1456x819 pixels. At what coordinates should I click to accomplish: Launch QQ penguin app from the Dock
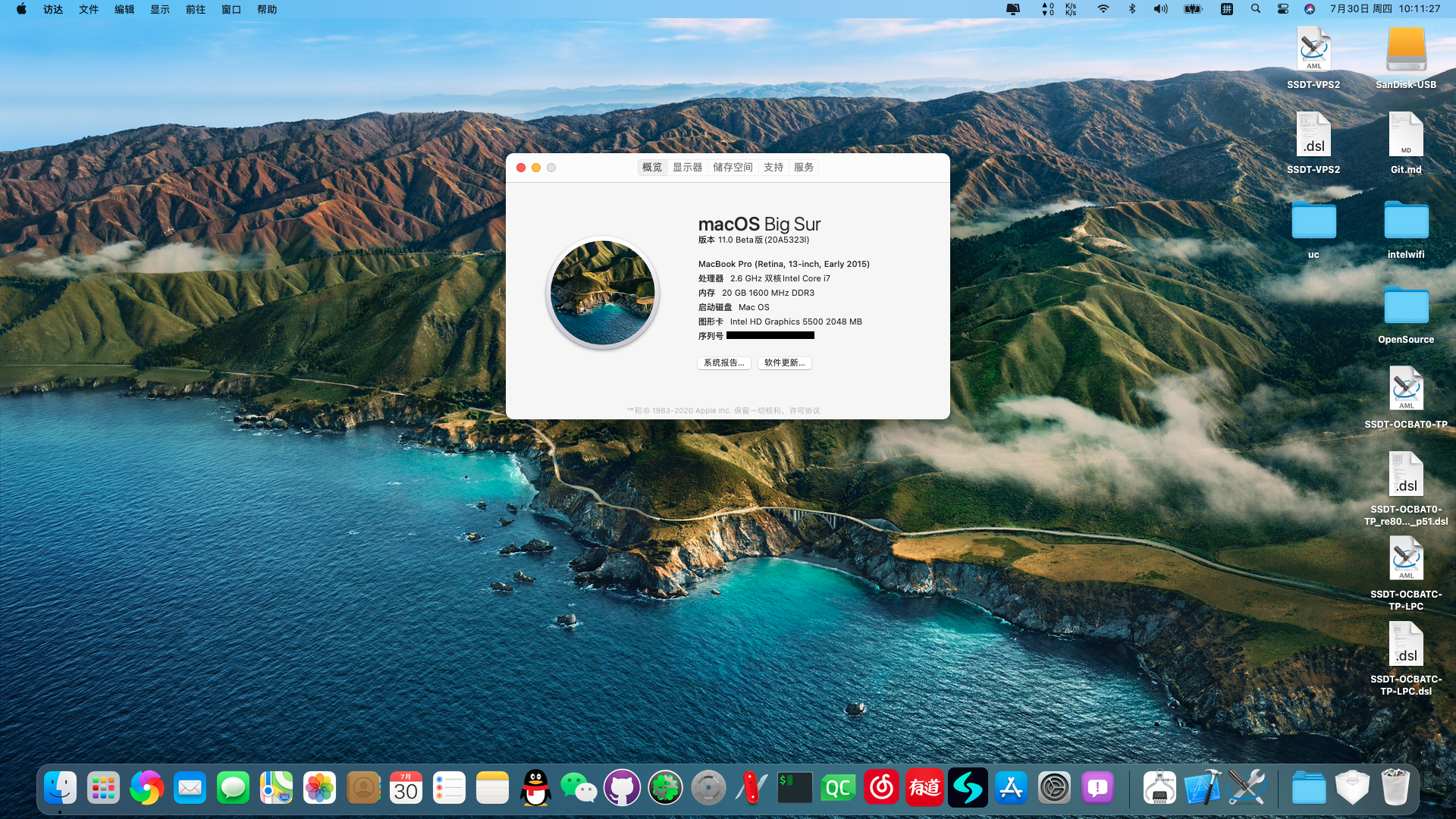pyautogui.click(x=535, y=788)
